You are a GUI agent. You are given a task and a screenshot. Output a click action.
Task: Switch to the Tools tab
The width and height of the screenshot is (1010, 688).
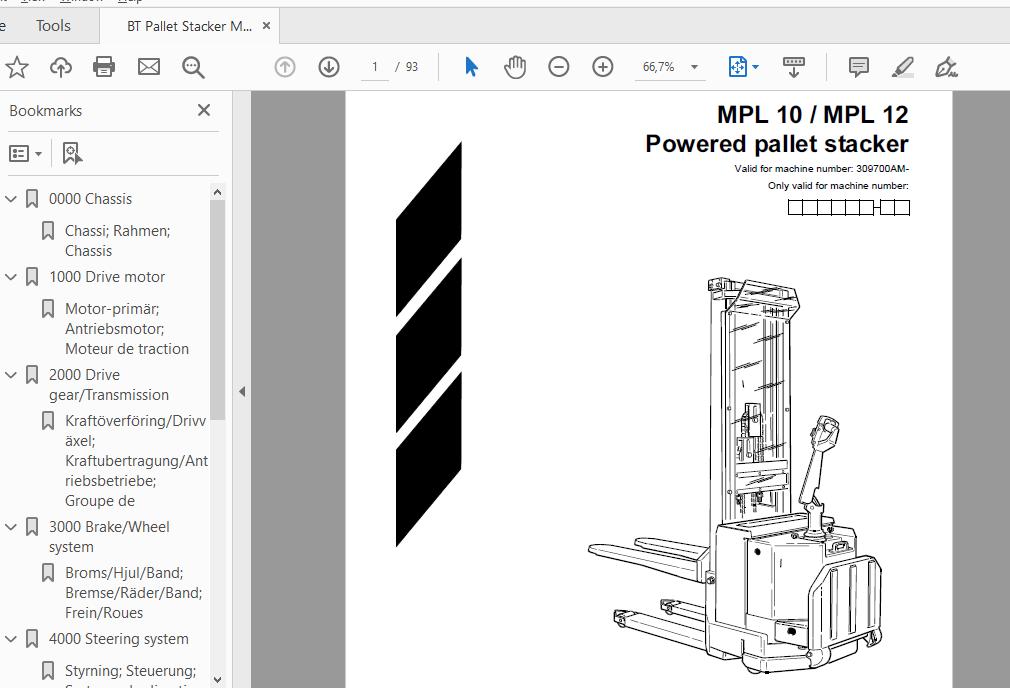pyautogui.click(x=53, y=26)
